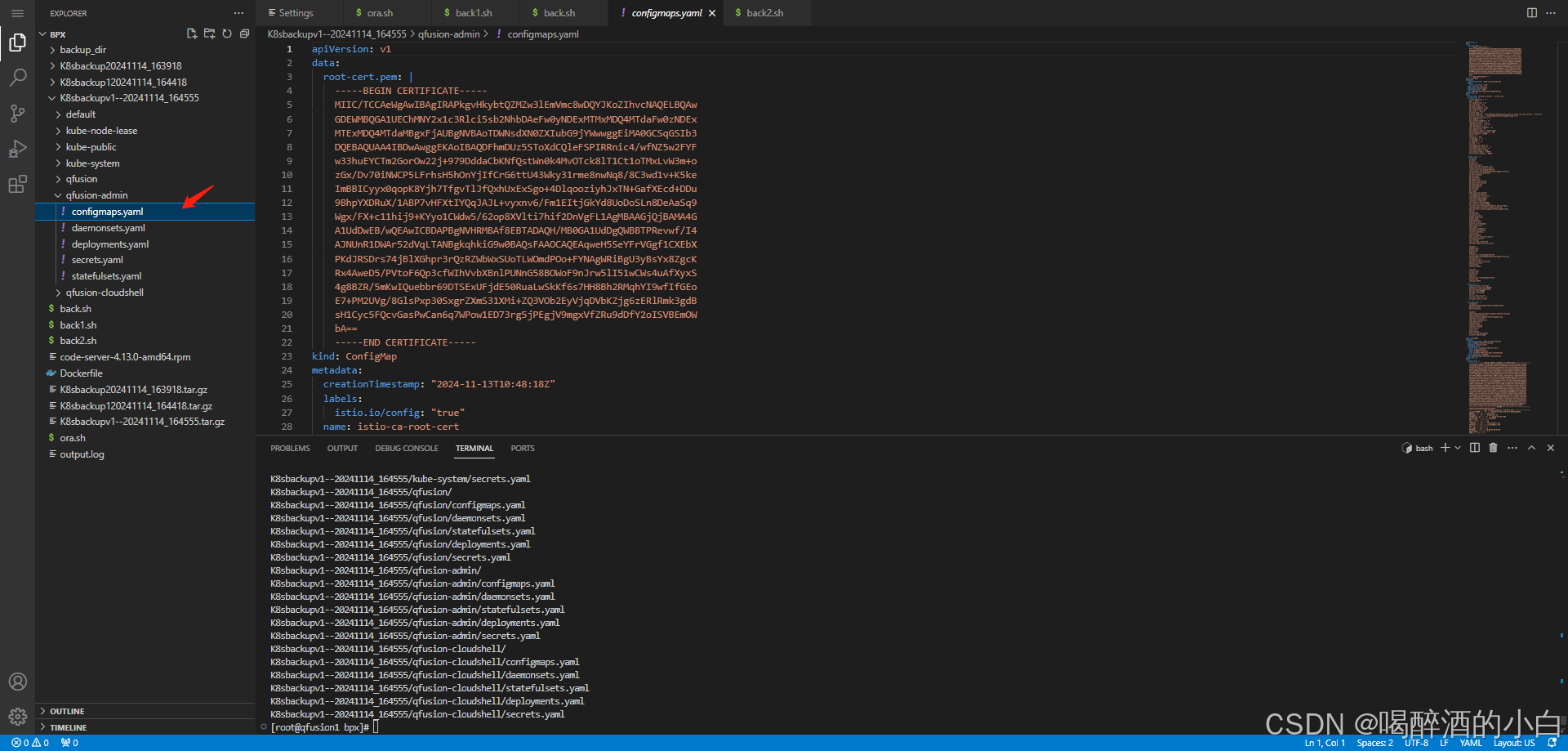Open deployments.yaml in explorer
The image size is (1568, 751).
(110, 244)
